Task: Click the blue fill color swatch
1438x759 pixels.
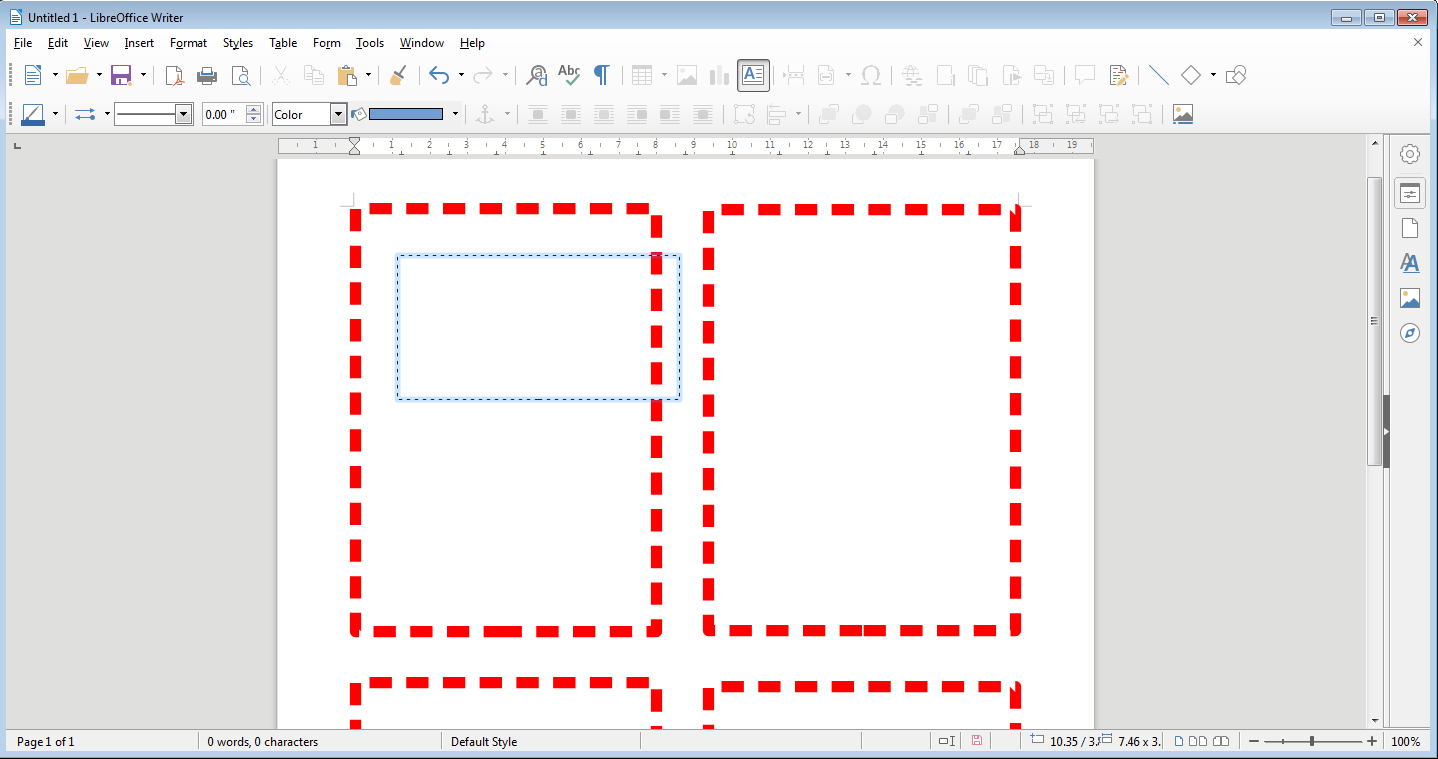Action: tap(406, 114)
